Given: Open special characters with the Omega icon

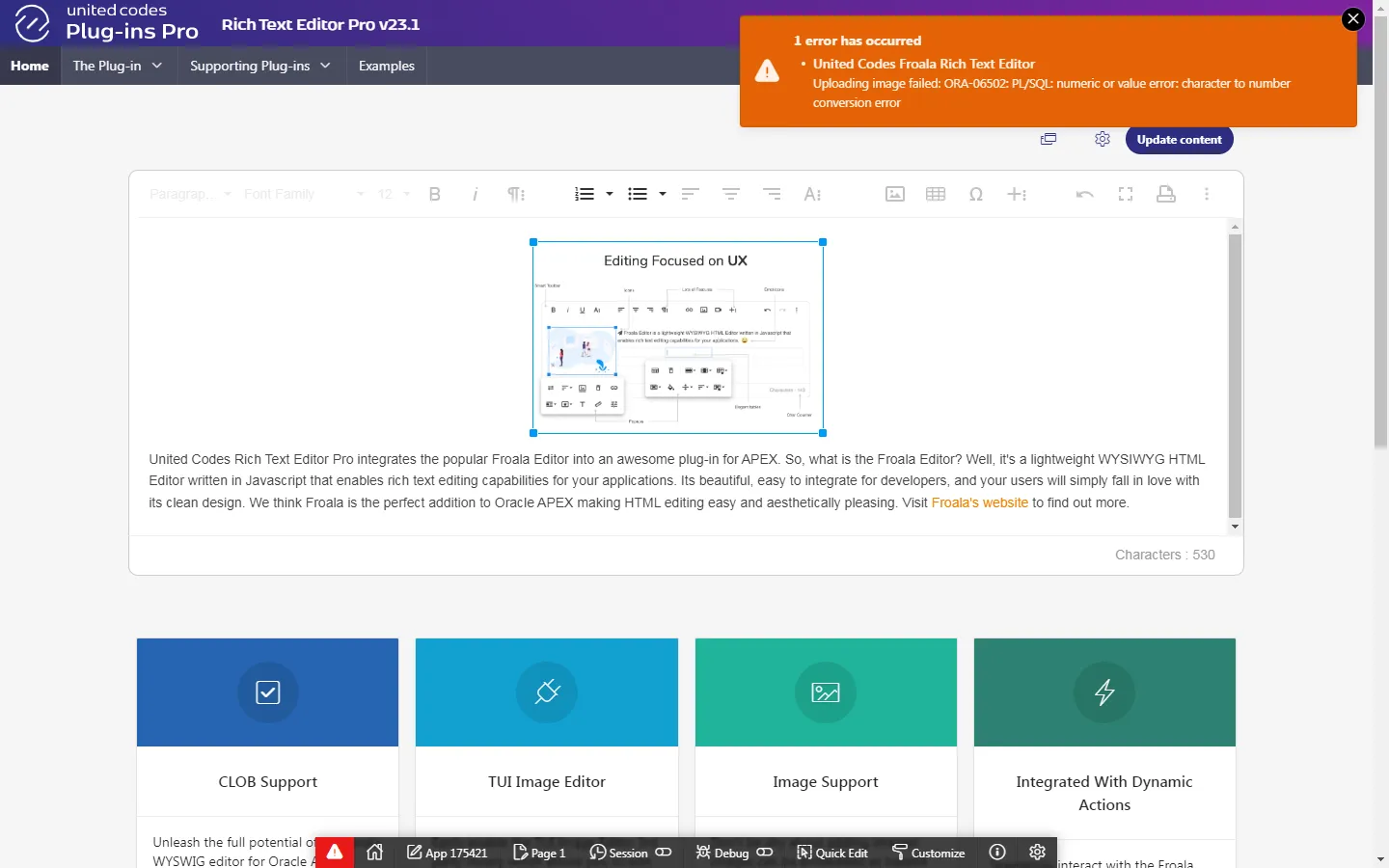Looking at the screenshot, I should tap(975, 194).
